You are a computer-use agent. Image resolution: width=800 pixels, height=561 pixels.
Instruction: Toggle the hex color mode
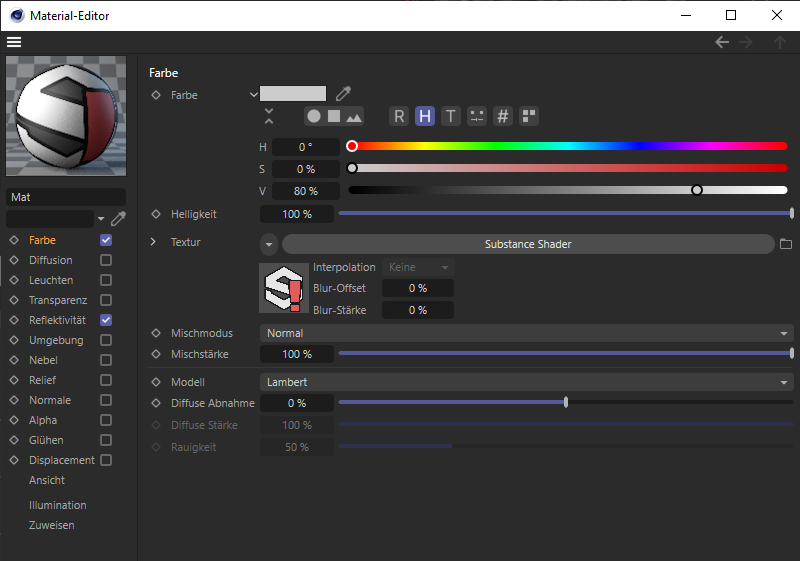click(503, 116)
